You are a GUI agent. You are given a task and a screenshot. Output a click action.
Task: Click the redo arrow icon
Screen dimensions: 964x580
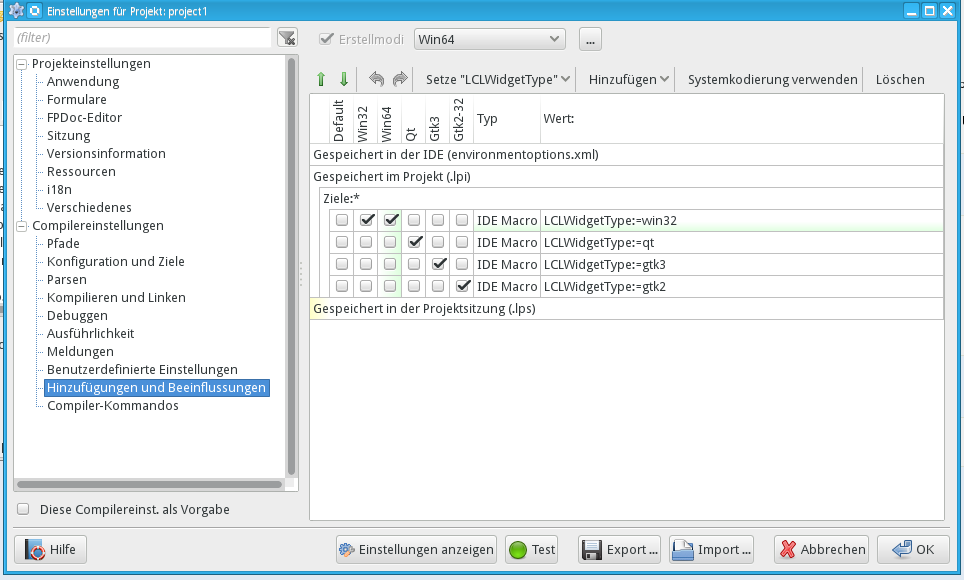400,79
